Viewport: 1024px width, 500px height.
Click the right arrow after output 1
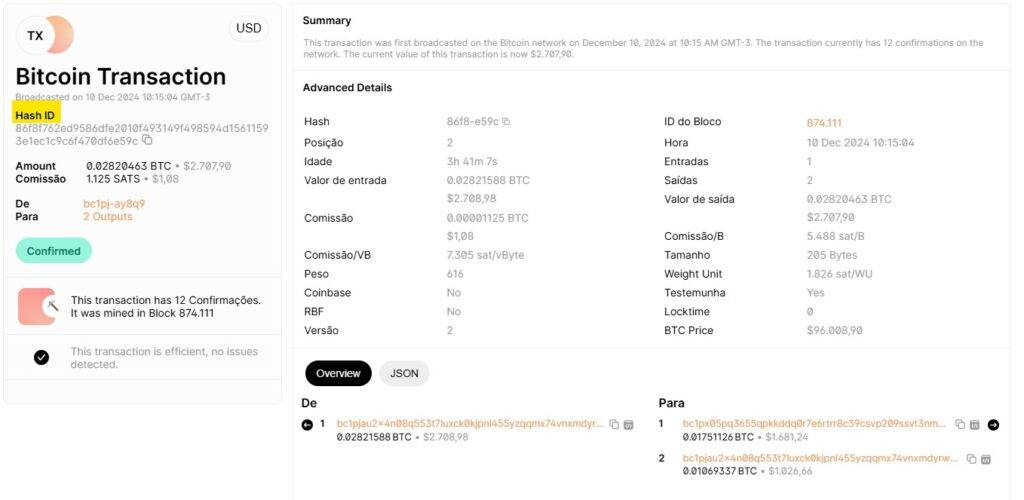993,425
